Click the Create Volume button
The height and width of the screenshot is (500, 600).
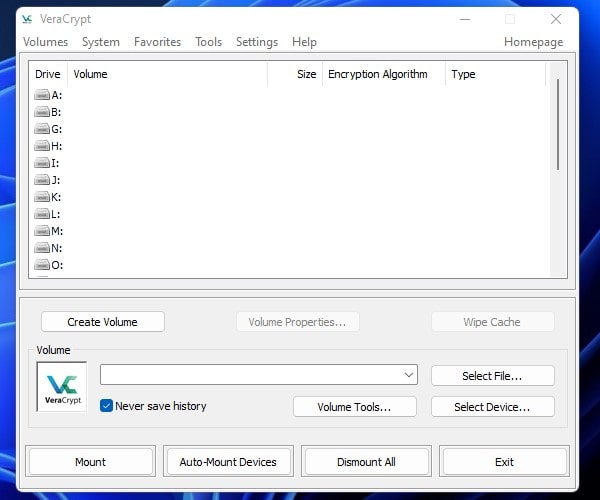(x=103, y=322)
